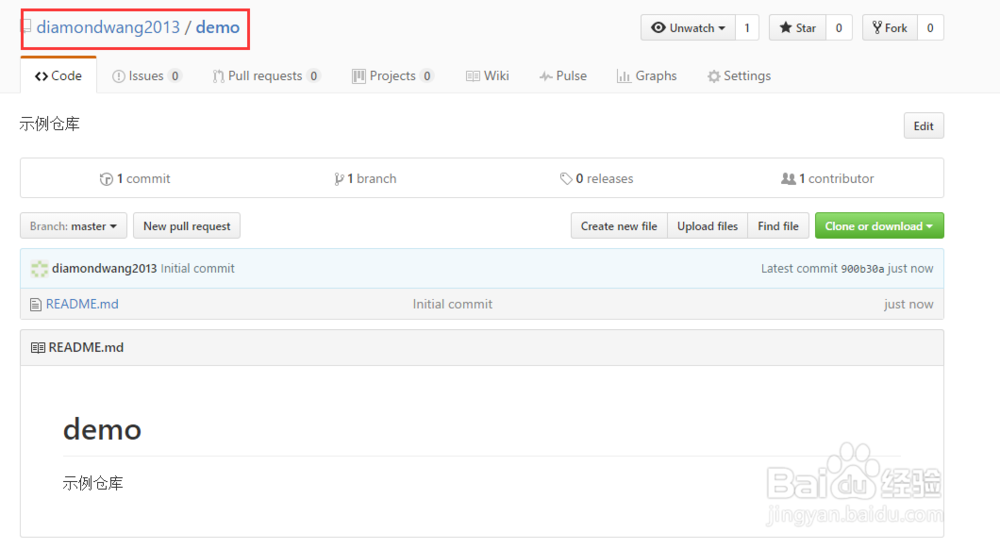
Task: Click the fork icon in Fork button
Action: (x=878, y=27)
